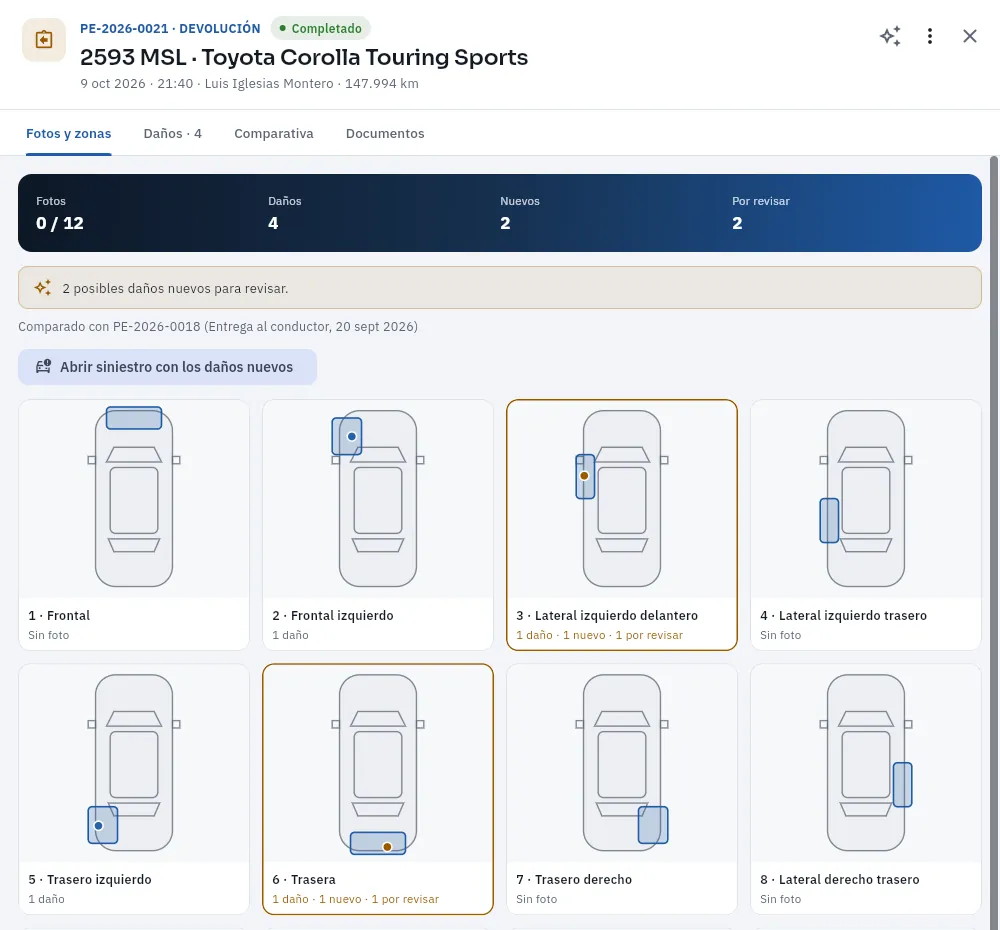Open the 2 · Frontal izquierdo zone card
The height and width of the screenshot is (930, 1000).
tap(378, 525)
